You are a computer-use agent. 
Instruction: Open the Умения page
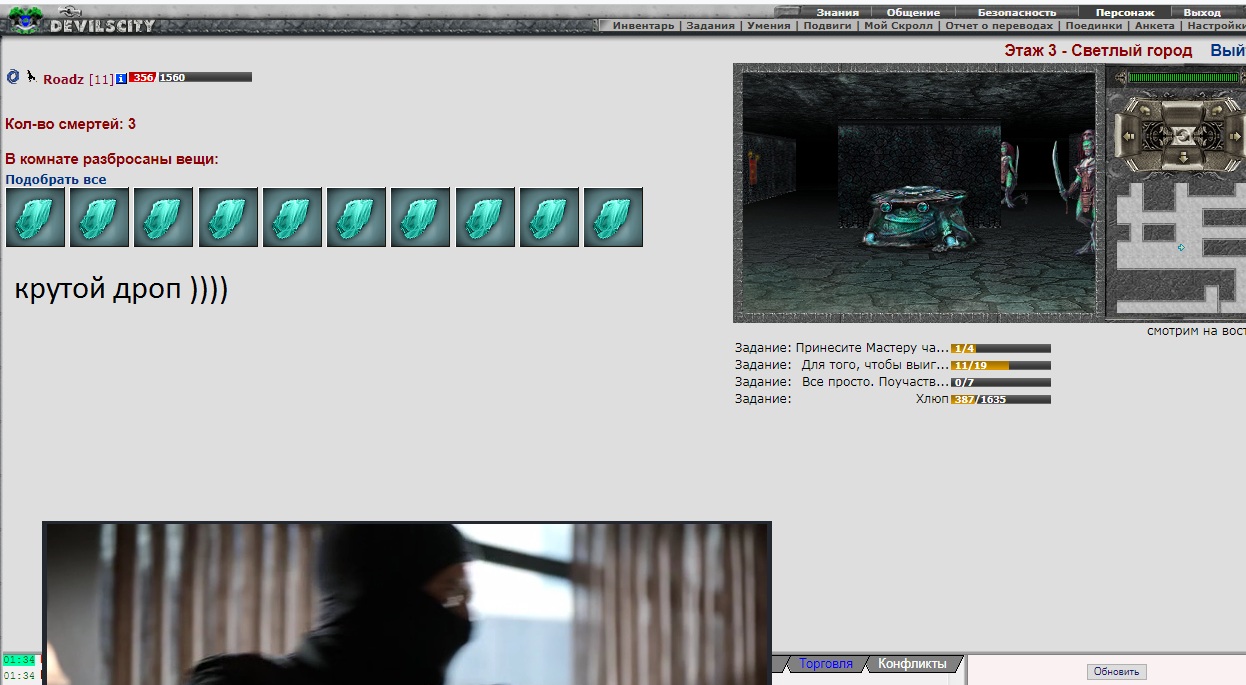point(768,26)
